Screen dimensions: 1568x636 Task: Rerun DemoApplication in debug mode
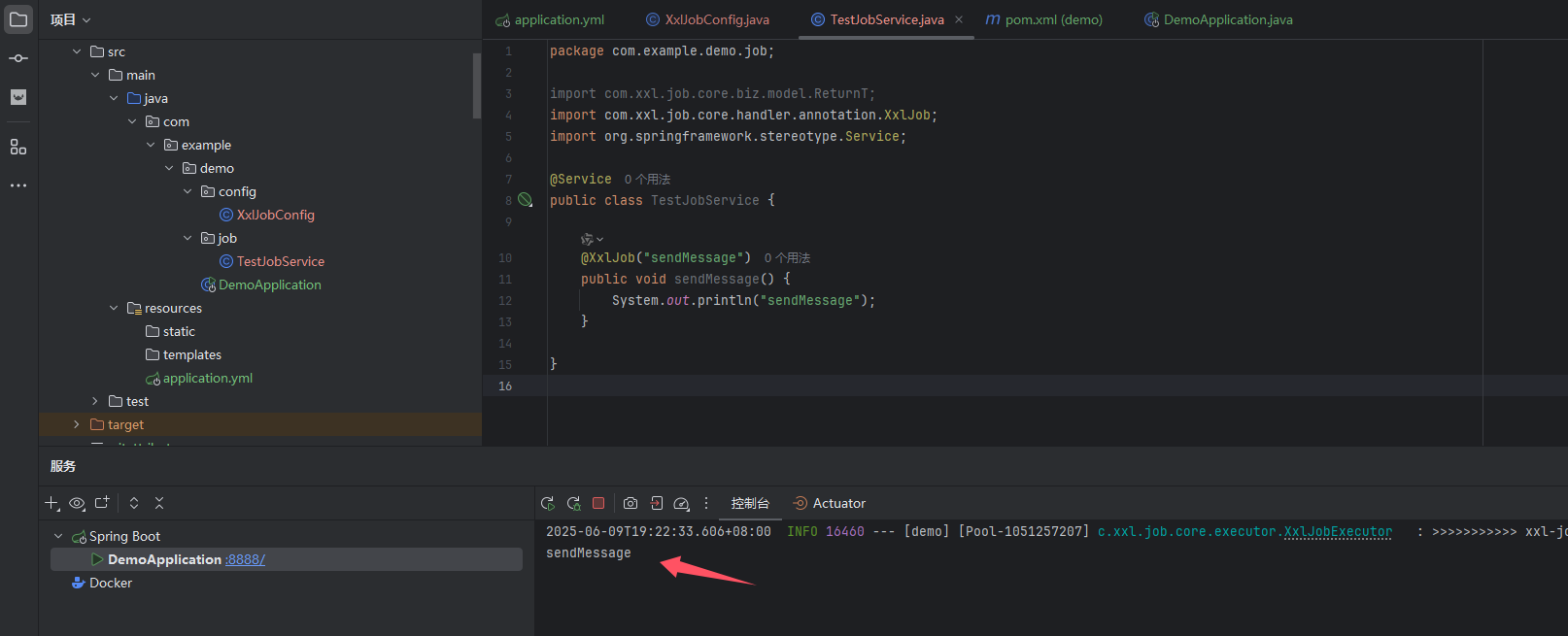pyautogui.click(x=573, y=503)
